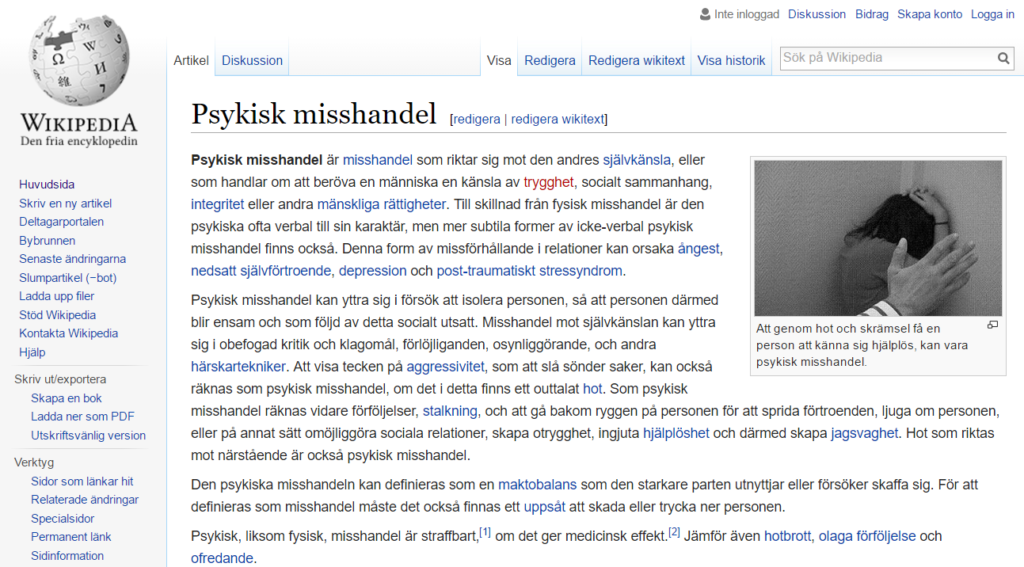Follow the ångest link

point(698,249)
